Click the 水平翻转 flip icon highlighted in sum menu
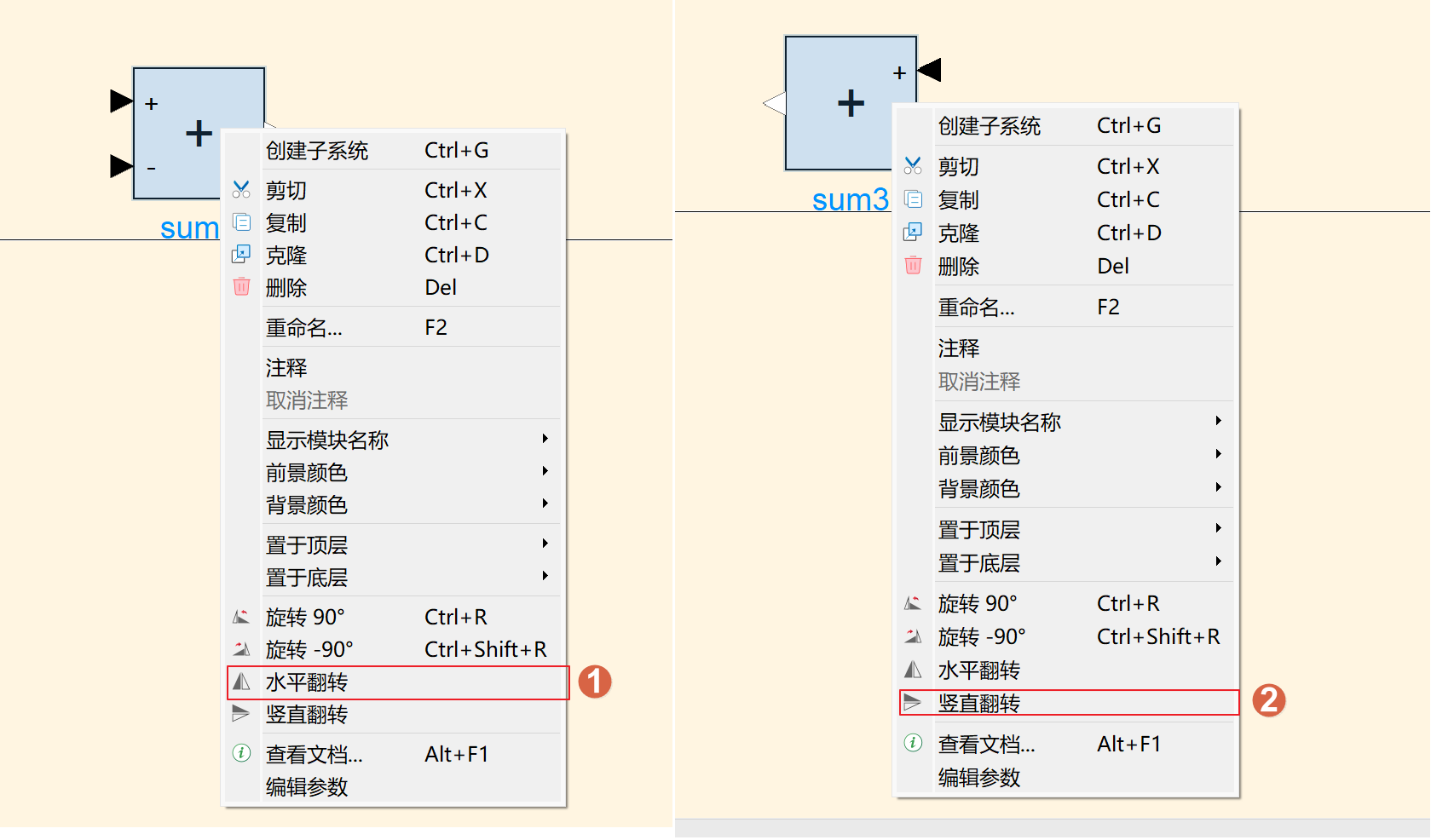The width and height of the screenshot is (1431, 840). 242,682
